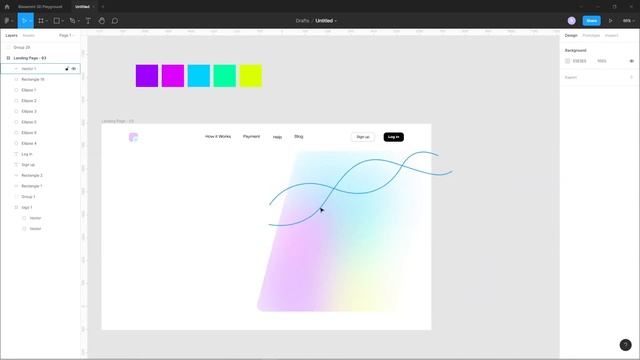Click the background color swatch in Design panel

tap(567, 61)
